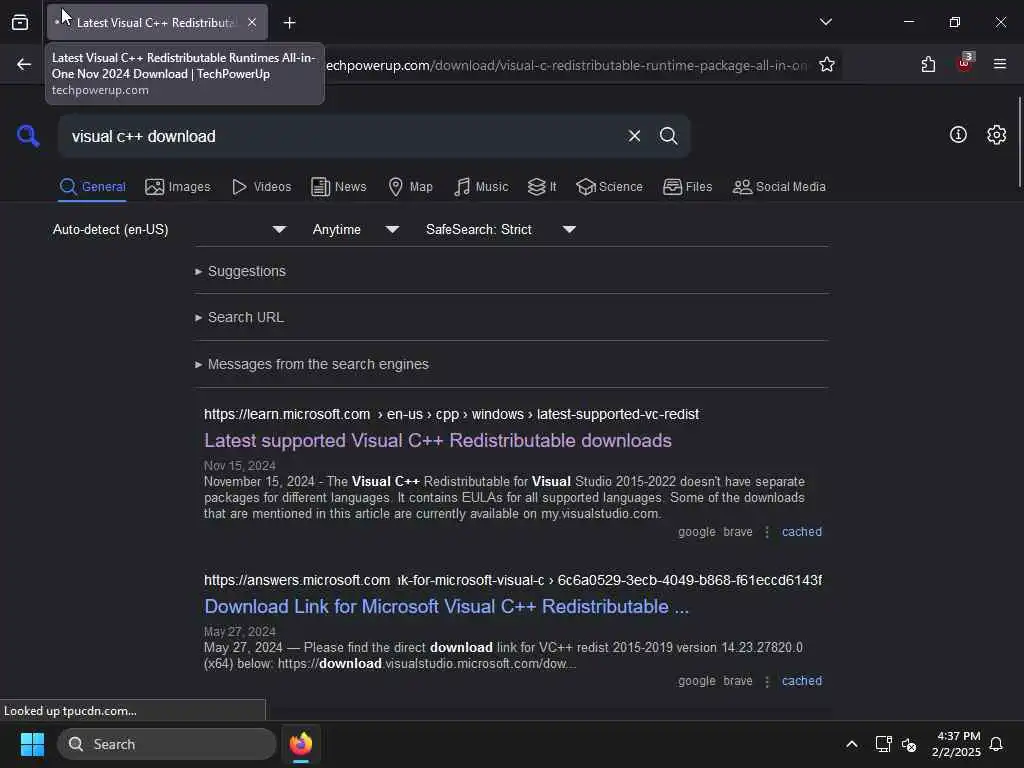
Task: Focus the visual c++ download search field
Action: (346, 136)
